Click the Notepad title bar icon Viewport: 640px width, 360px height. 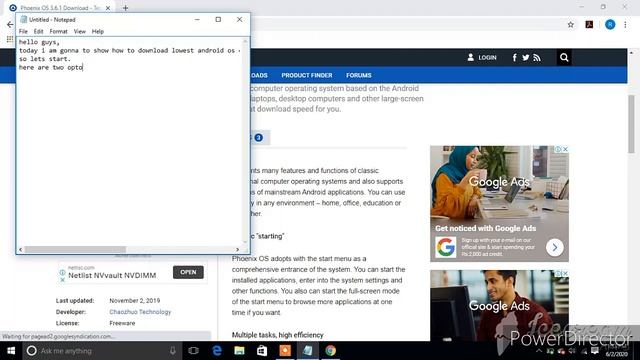click(23, 20)
